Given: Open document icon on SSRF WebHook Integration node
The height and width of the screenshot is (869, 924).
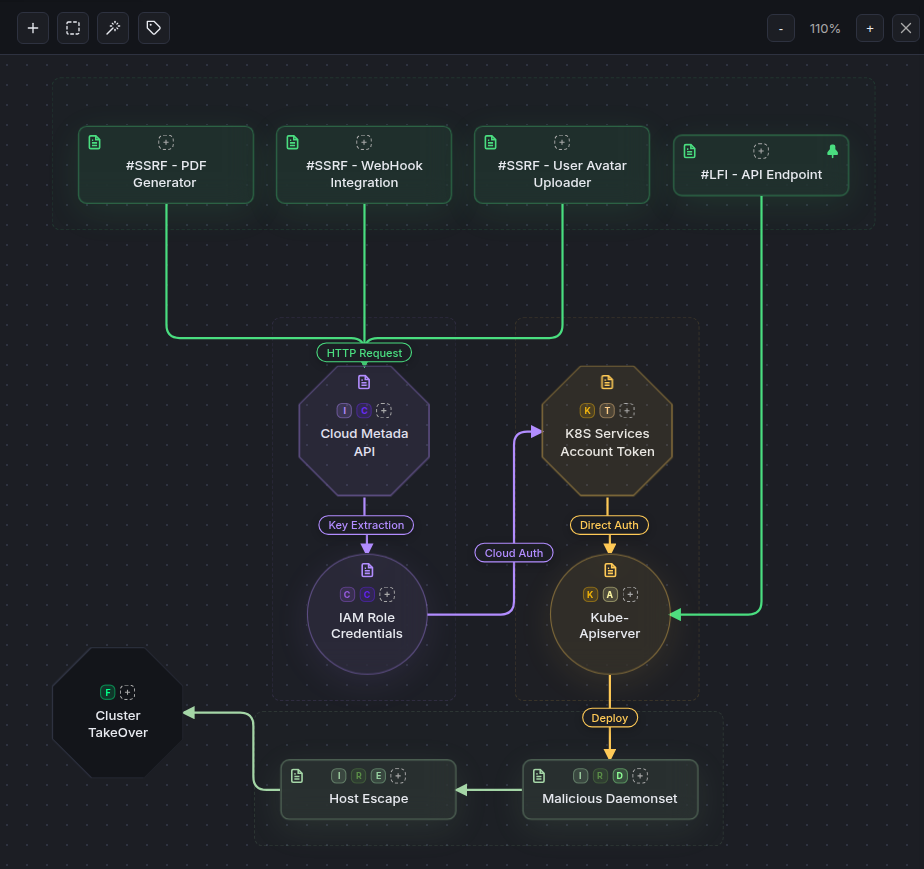Looking at the screenshot, I should (x=292, y=142).
